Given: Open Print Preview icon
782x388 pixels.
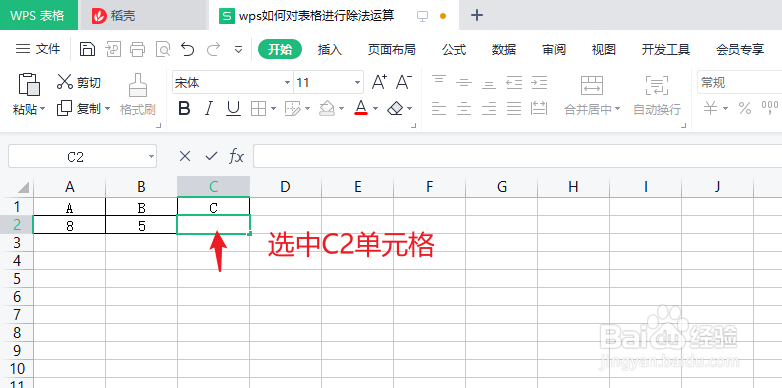Looking at the screenshot, I should click(x=163, y=49).
